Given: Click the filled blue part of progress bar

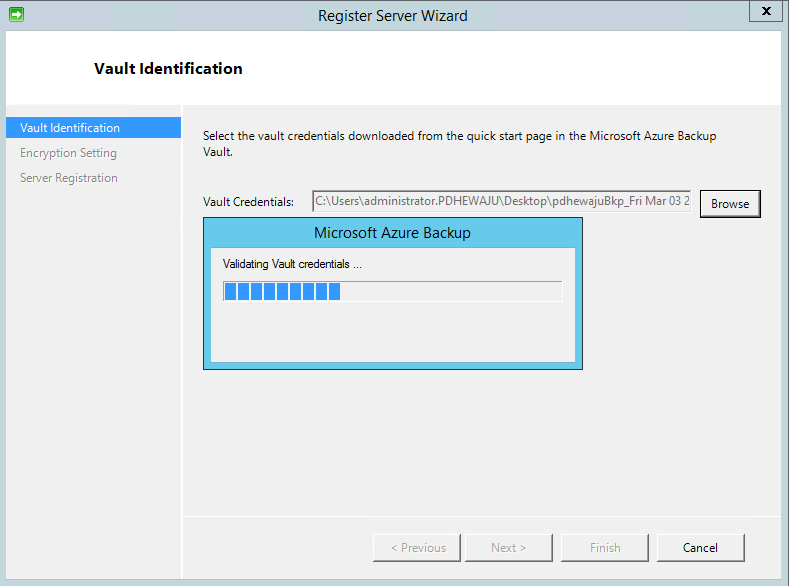Looking at the screenshot, I should coord(282,291).
